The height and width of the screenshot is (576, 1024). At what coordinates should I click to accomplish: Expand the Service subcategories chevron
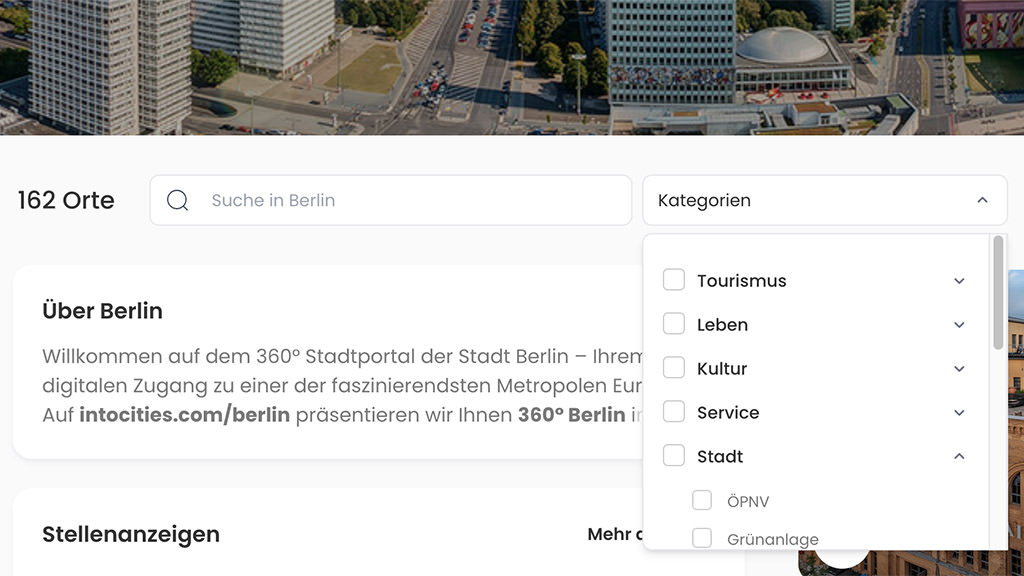click(959, 413)
